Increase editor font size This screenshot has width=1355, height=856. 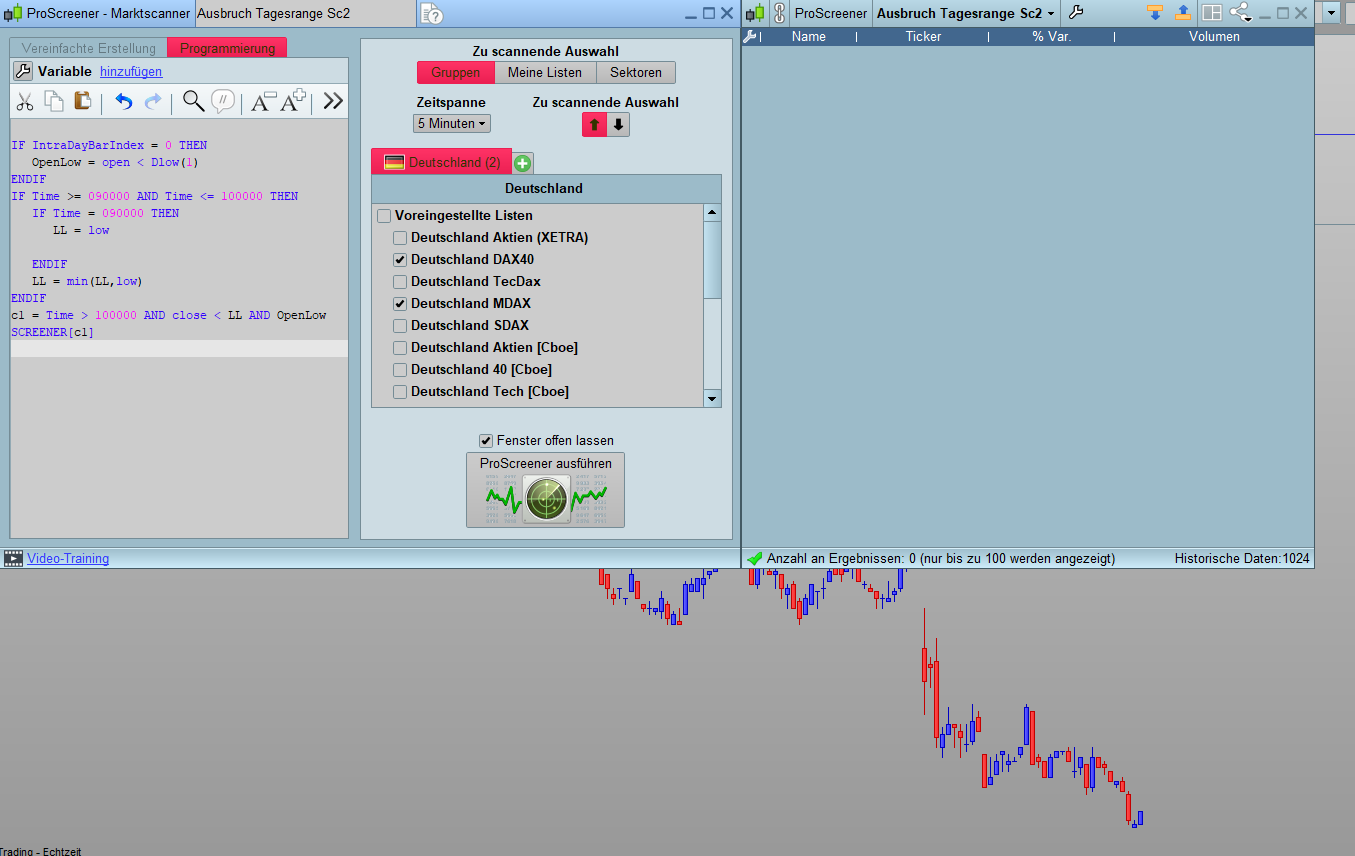point(294,101)
